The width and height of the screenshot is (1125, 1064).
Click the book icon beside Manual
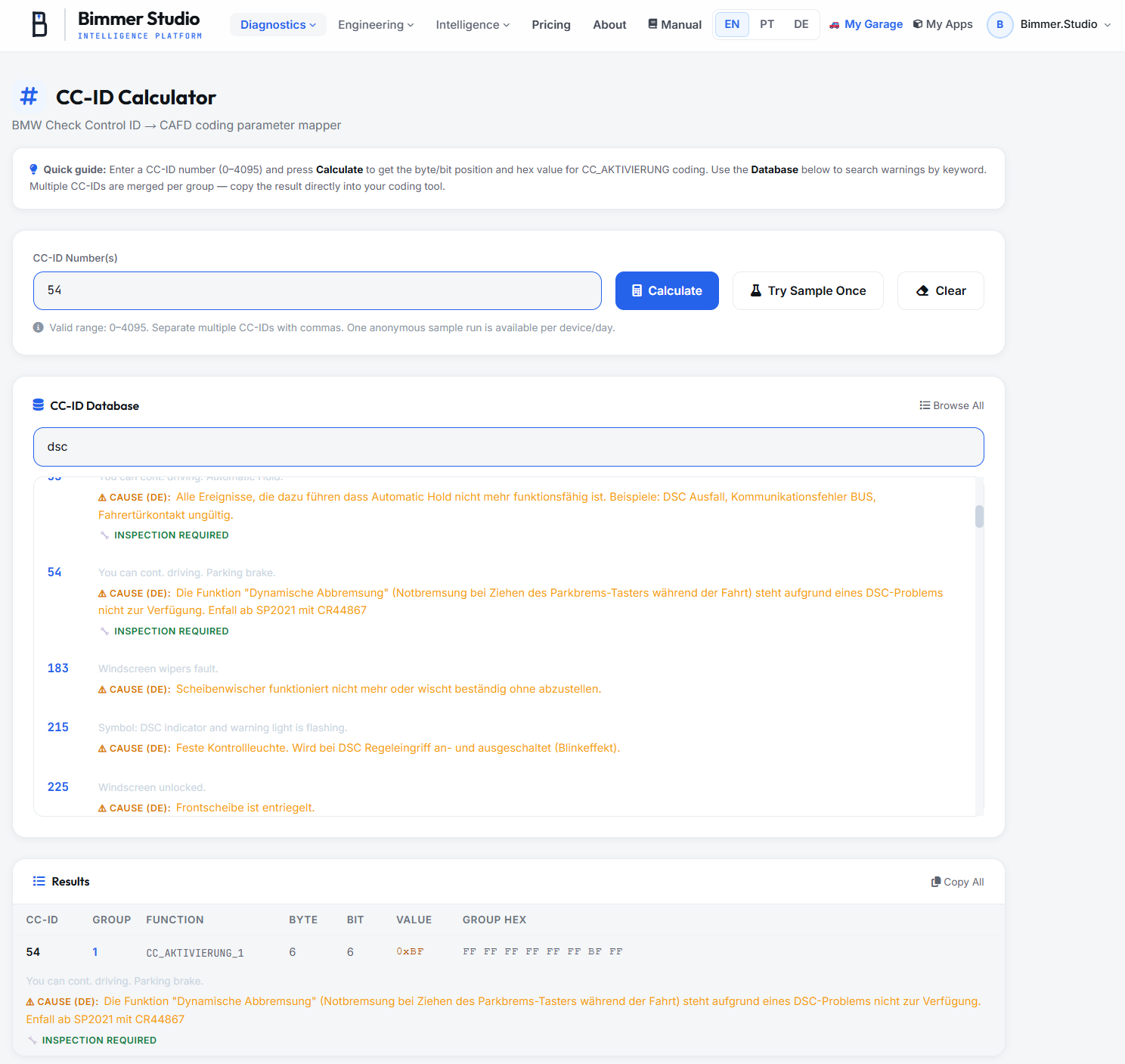(652, 24)
